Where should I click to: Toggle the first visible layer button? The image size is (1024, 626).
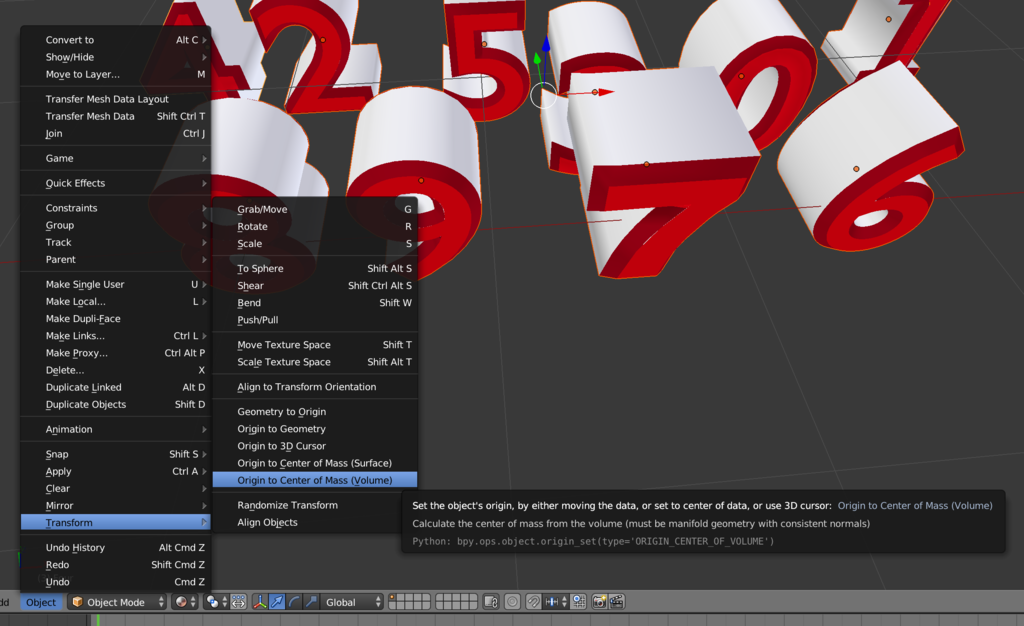pos(394,598)
